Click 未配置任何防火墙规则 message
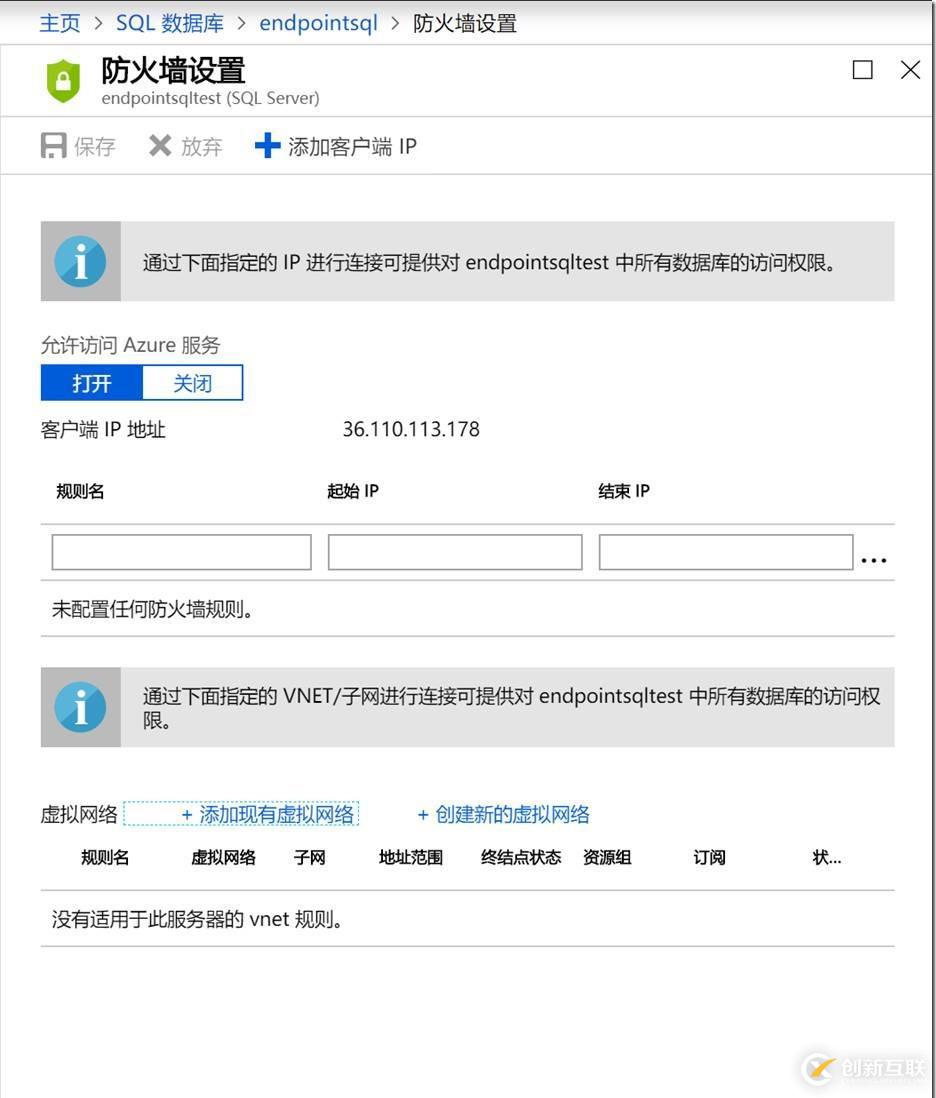This screenshot has height=1098, width=936. pos(152,609)
